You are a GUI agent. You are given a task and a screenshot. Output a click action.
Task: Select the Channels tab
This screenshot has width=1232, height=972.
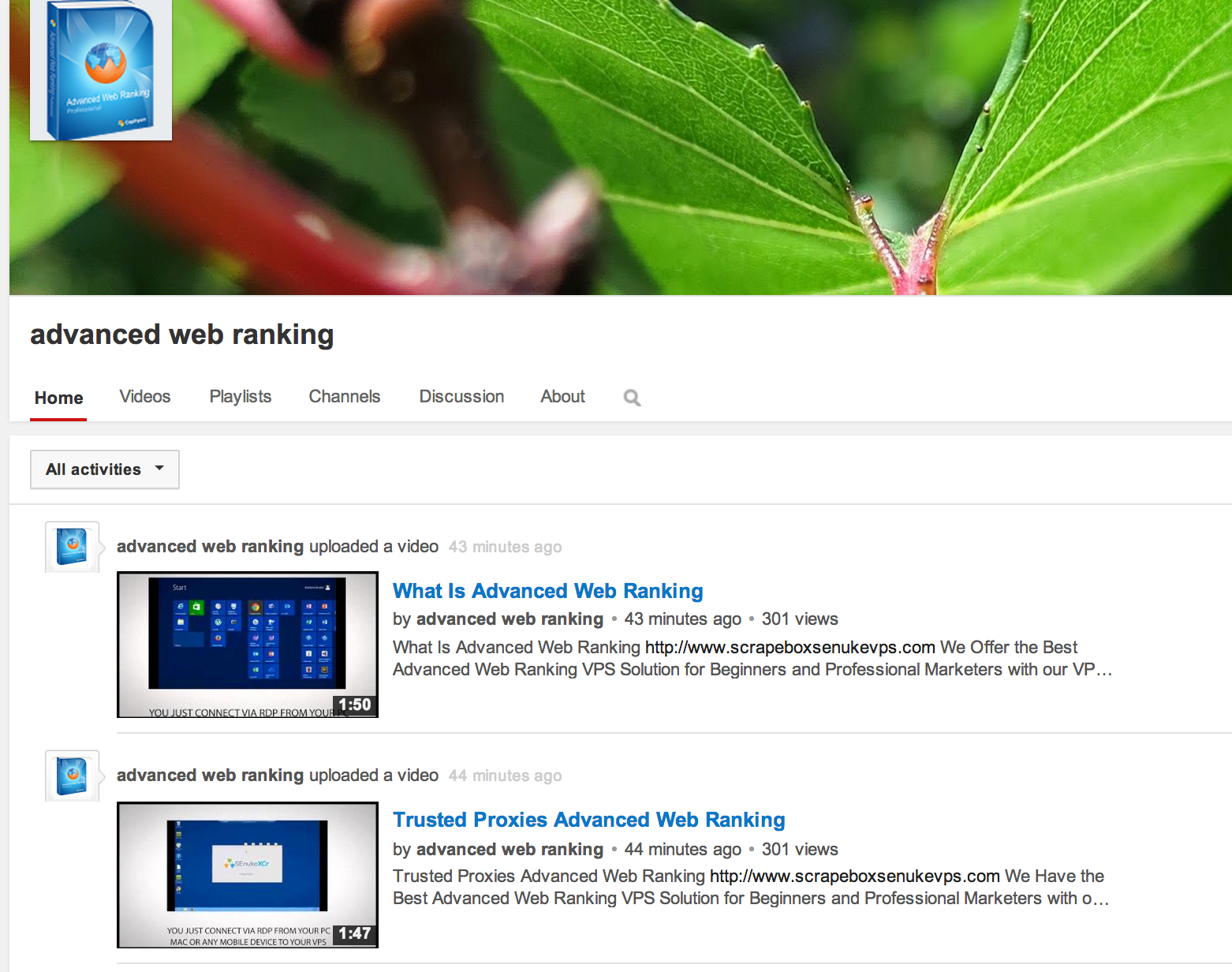[345, 397]
